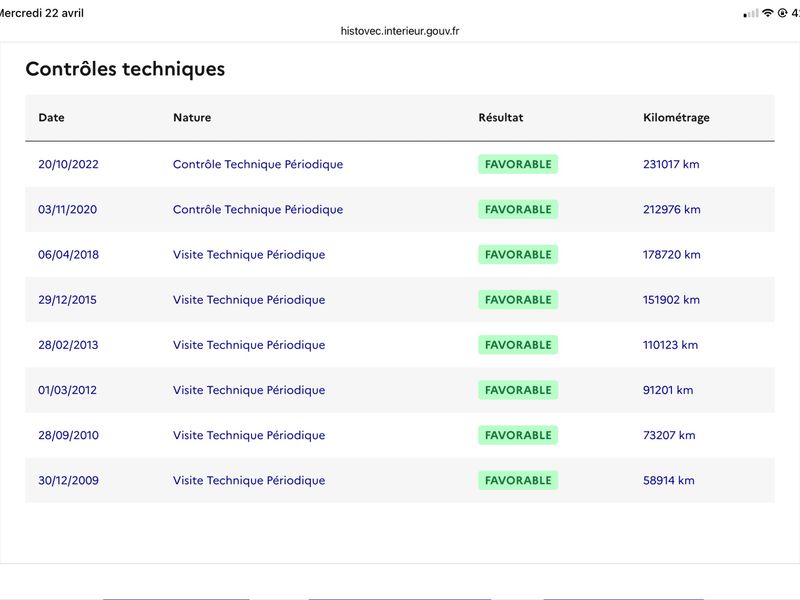Tap the histovec.interieur.gouv.fr address bar
The height and width of the screenshot is (600, 800).
click(x=399, y=31)
